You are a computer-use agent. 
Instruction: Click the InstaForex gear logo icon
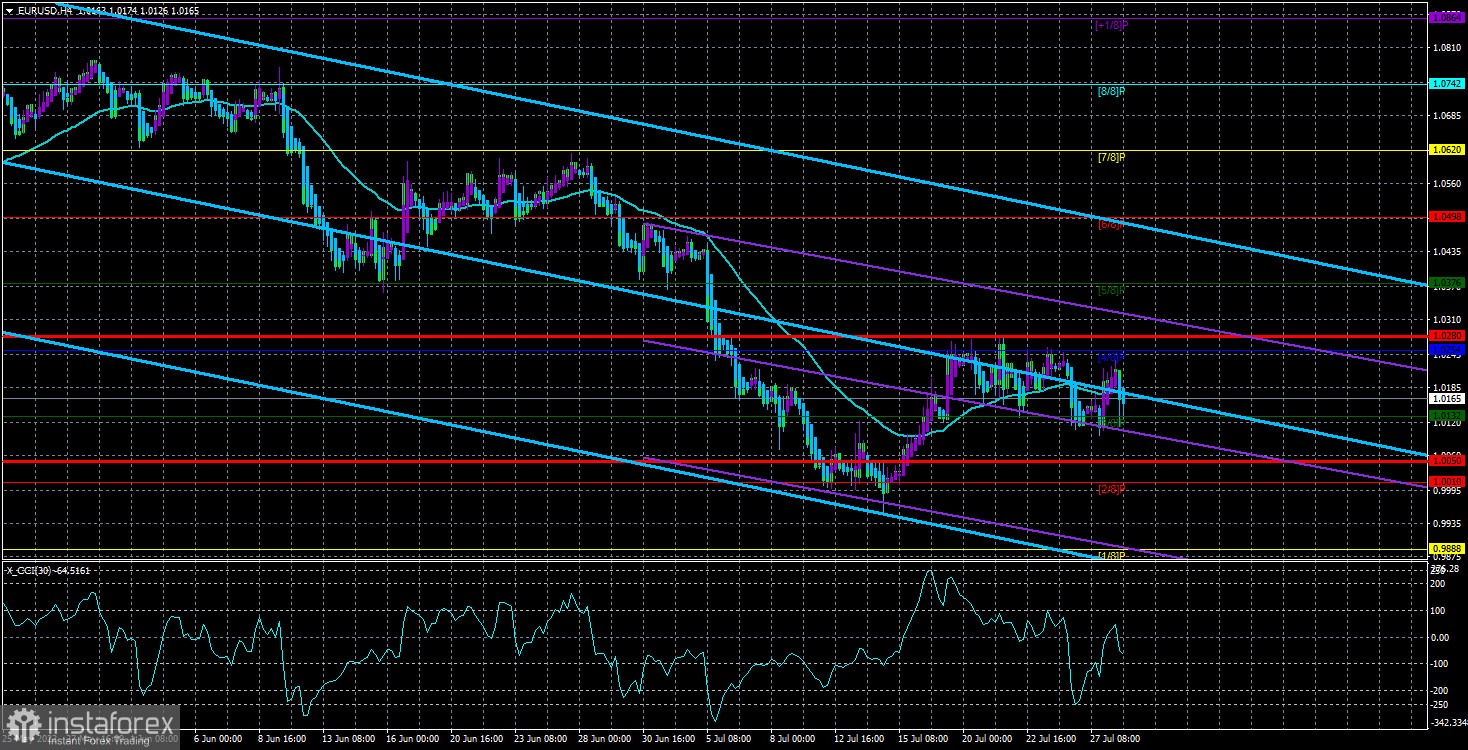click(22, 723)
